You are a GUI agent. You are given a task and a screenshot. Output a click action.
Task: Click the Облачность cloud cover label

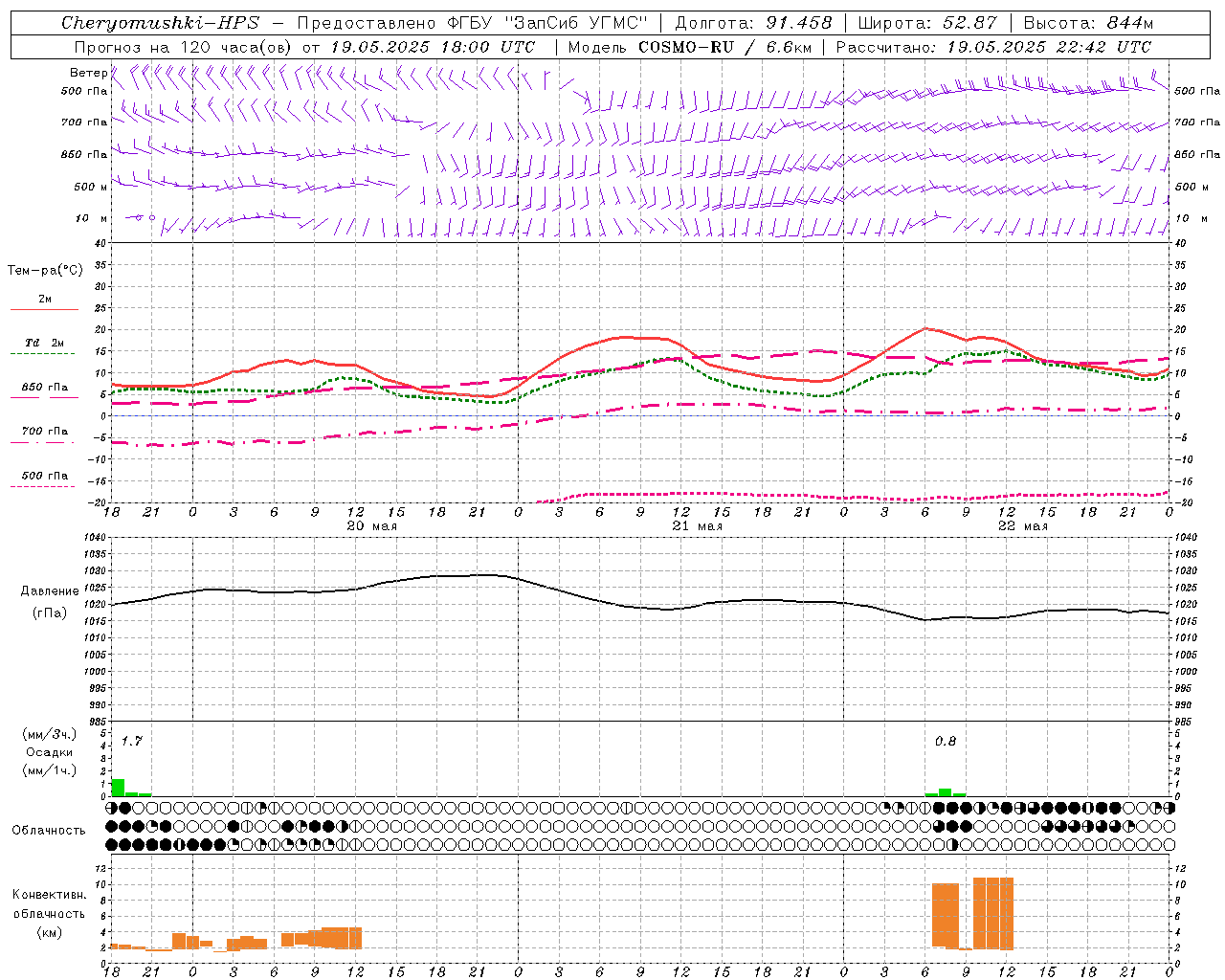point(49,830)
